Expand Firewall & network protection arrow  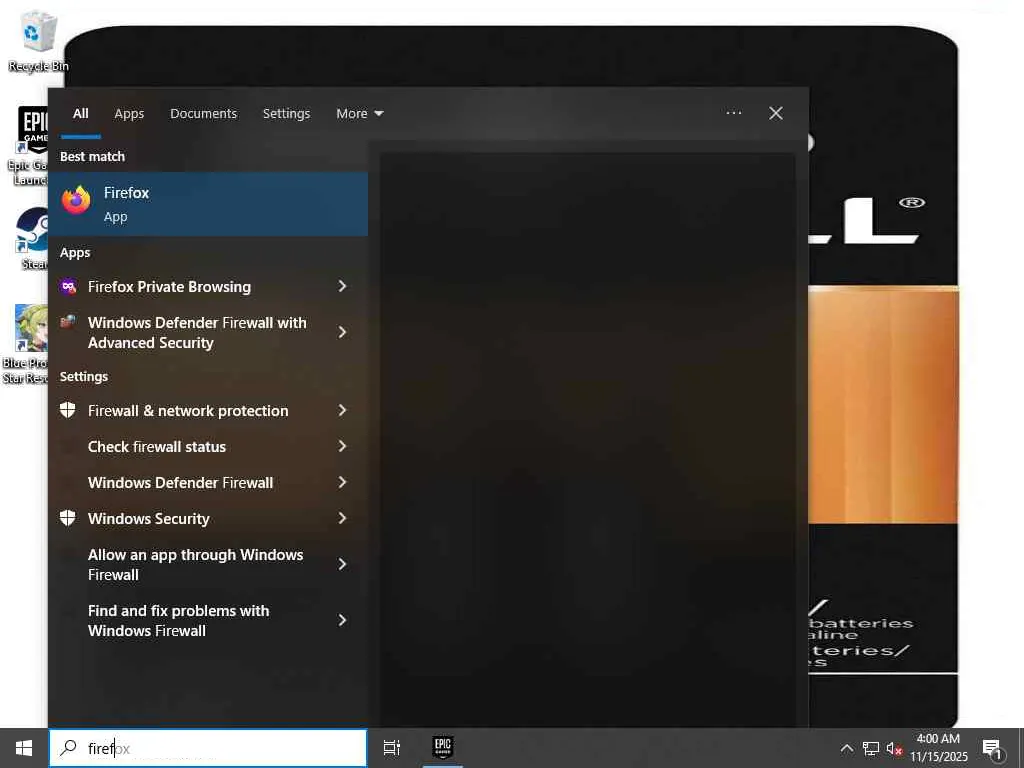pyautogui.click(x=342, y=410)
